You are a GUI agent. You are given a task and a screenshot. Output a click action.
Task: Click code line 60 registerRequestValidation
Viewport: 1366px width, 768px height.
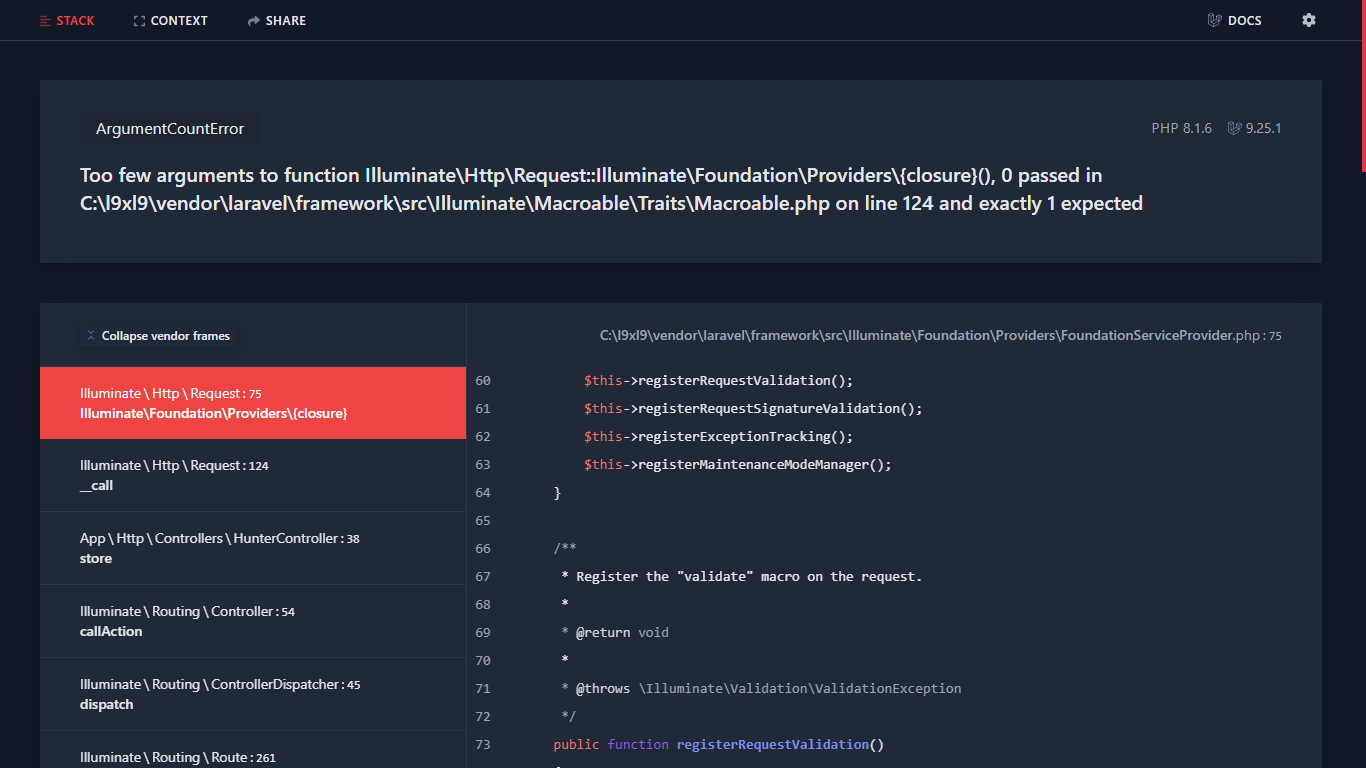point(718,380)
